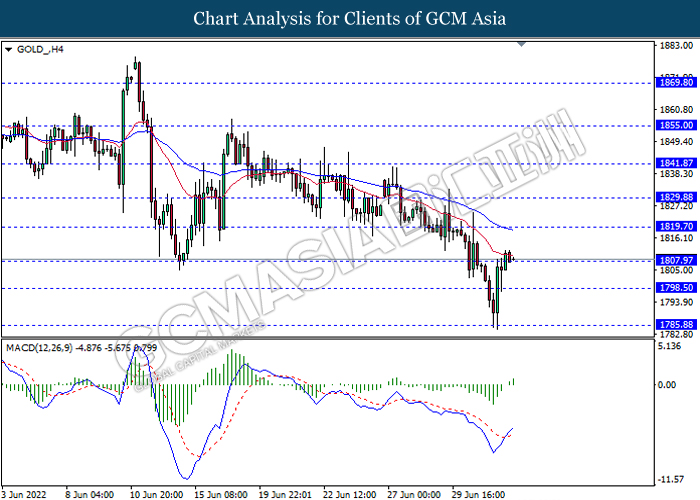Click the 1816.10 price scale value
The width and height of the screenshot is (700, 500).
pos(676,238)
